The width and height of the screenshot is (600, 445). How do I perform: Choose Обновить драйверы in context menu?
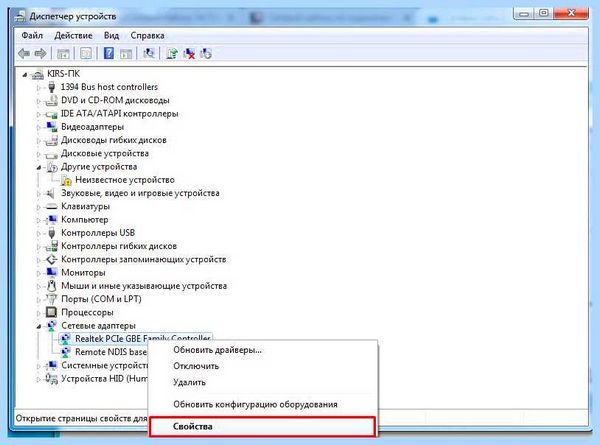[263, 350]
